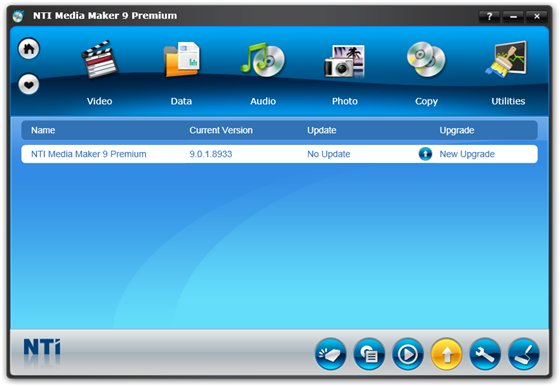This screenshot has width=560, height=386.
Task: Click the New Upgrade link
Action: point(467,154)
